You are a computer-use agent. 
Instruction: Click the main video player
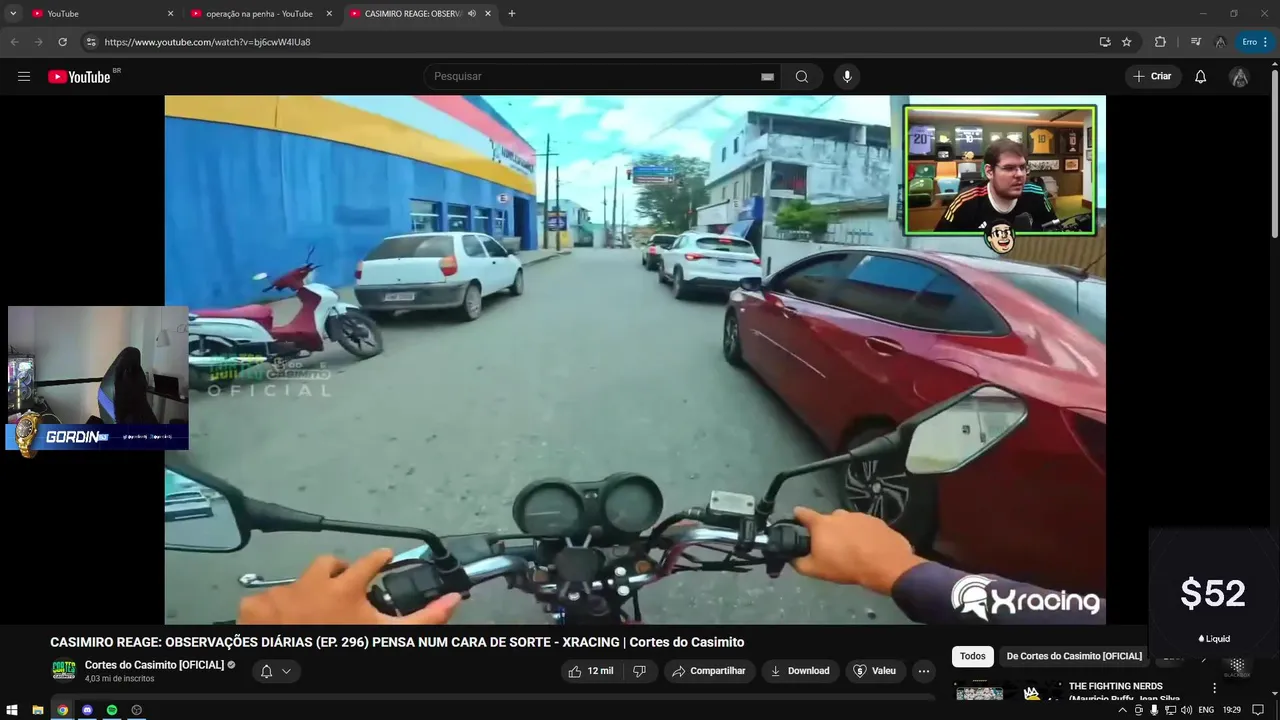coord(635,360)
